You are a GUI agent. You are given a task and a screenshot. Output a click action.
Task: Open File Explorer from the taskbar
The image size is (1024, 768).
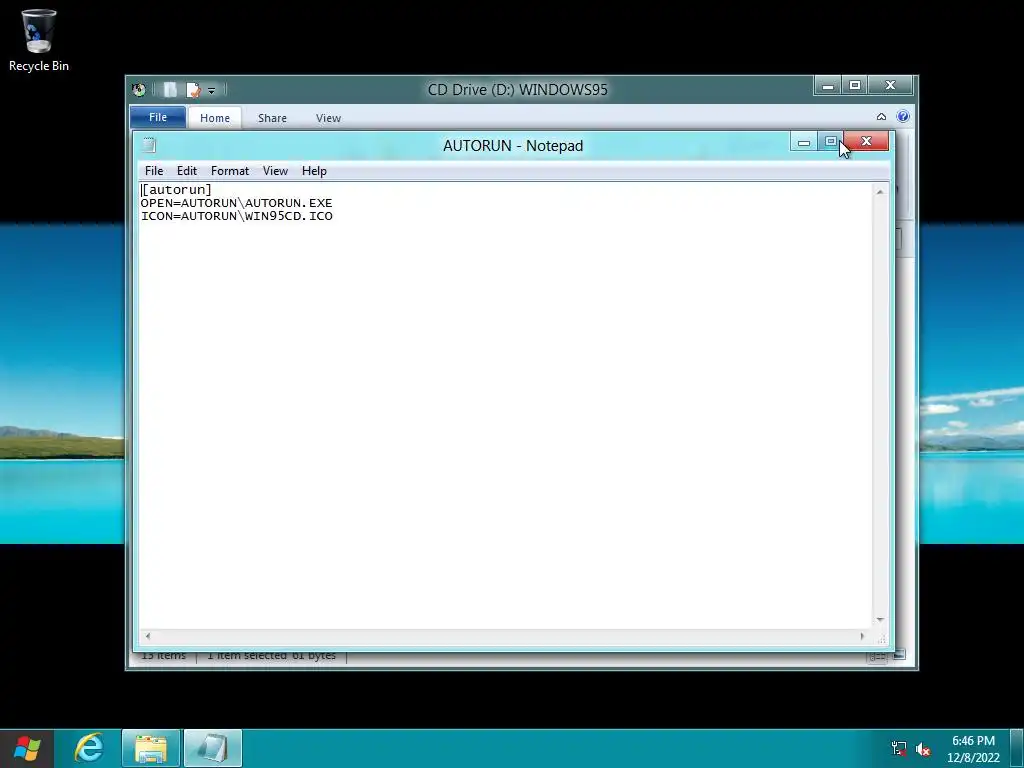click(151, 748)
